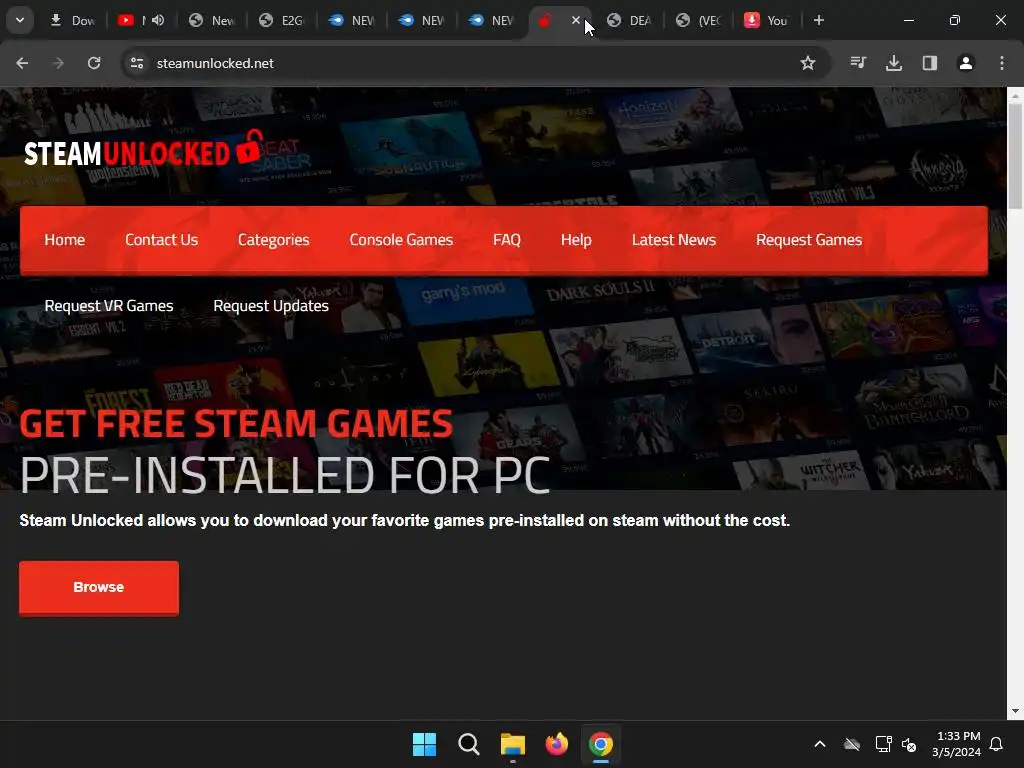Switch to the (VEC tab
1024x768 pixels.
699,20
